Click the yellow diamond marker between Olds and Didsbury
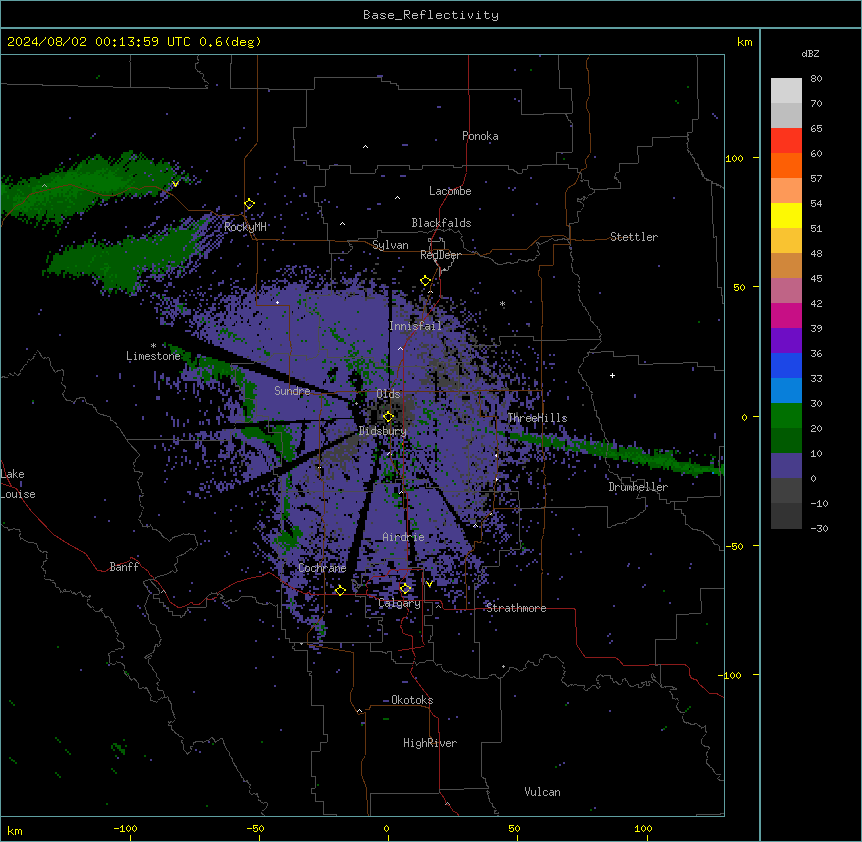The image size is (862, 842). [x=388, y=417]
